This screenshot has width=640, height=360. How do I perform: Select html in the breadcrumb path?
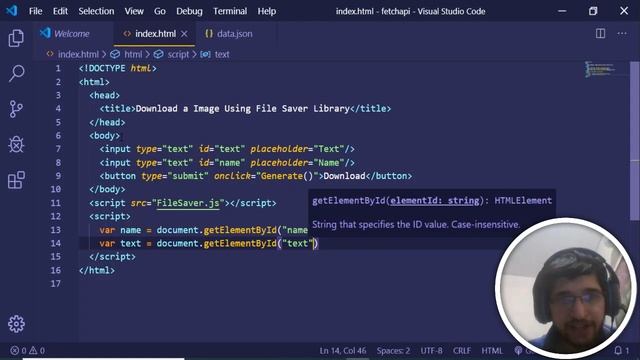click(x=133, y=54)
